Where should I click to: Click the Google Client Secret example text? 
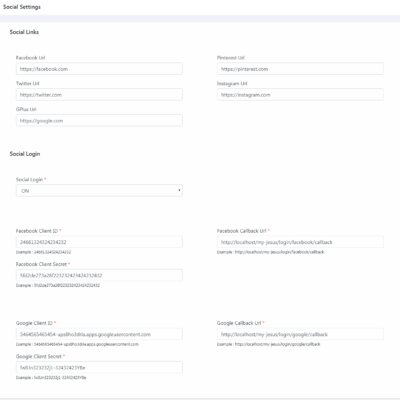click(x=51, y=378)
